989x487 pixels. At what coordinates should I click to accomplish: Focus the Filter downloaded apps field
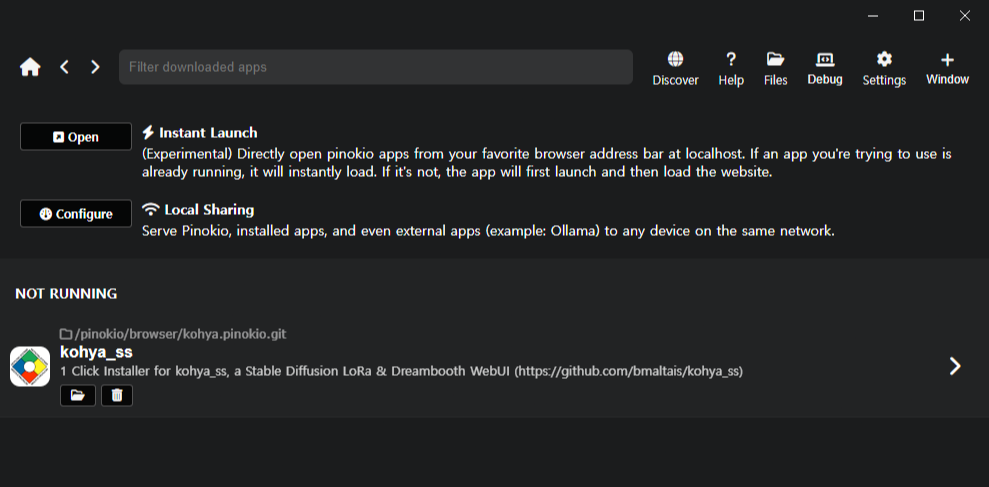[x=376, y=67]
